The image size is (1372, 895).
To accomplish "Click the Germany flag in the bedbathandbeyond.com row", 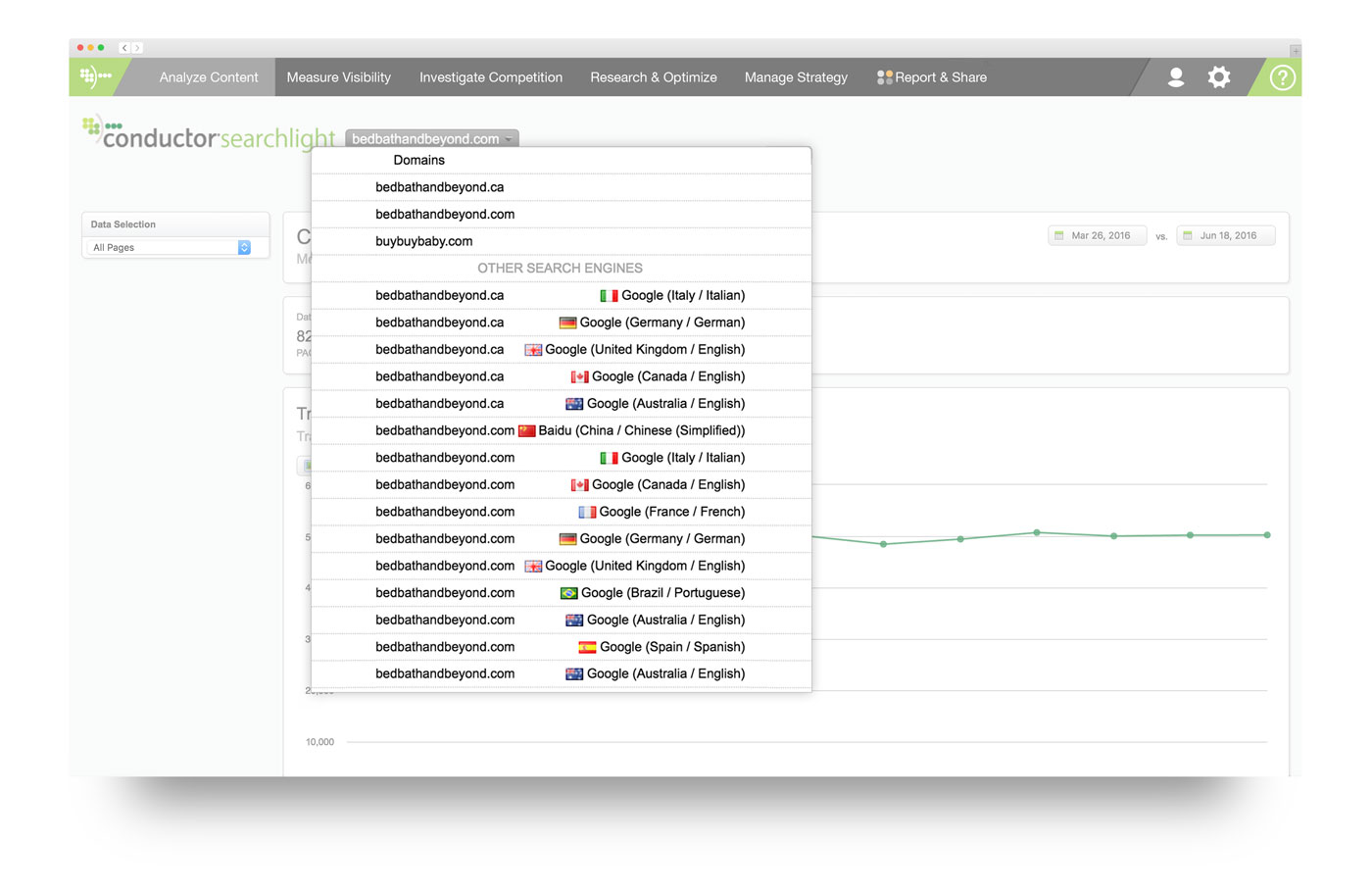I will (x=567, y=539).
